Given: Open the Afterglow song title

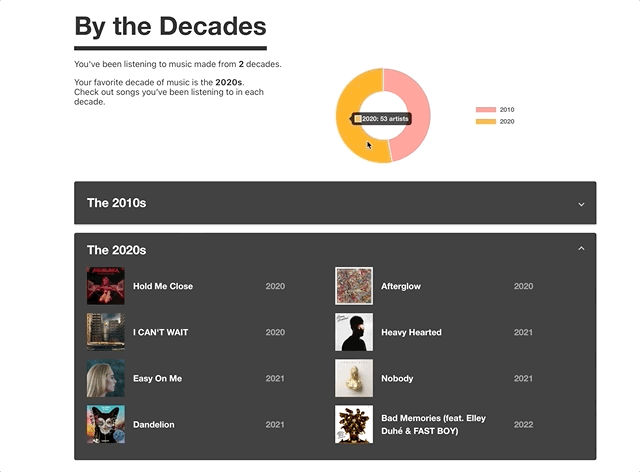Looking at the screenshot, I should pyautogui.click(x=401, y=286).
